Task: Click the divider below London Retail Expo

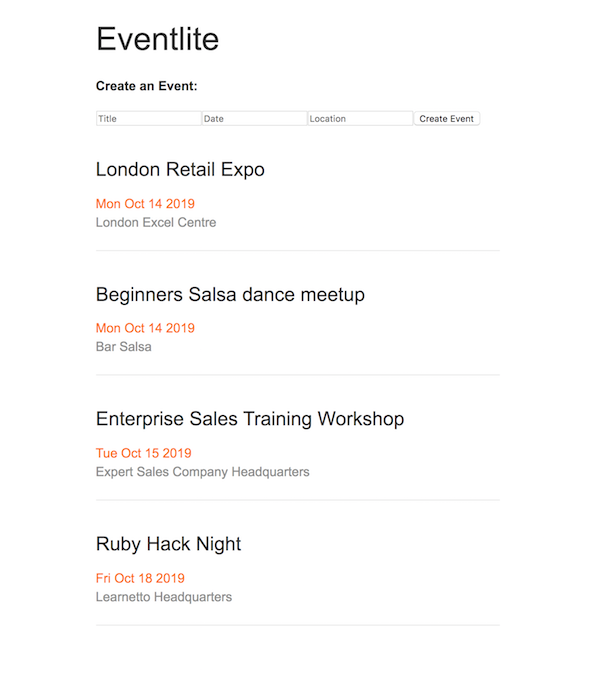Action: (297, 250)
